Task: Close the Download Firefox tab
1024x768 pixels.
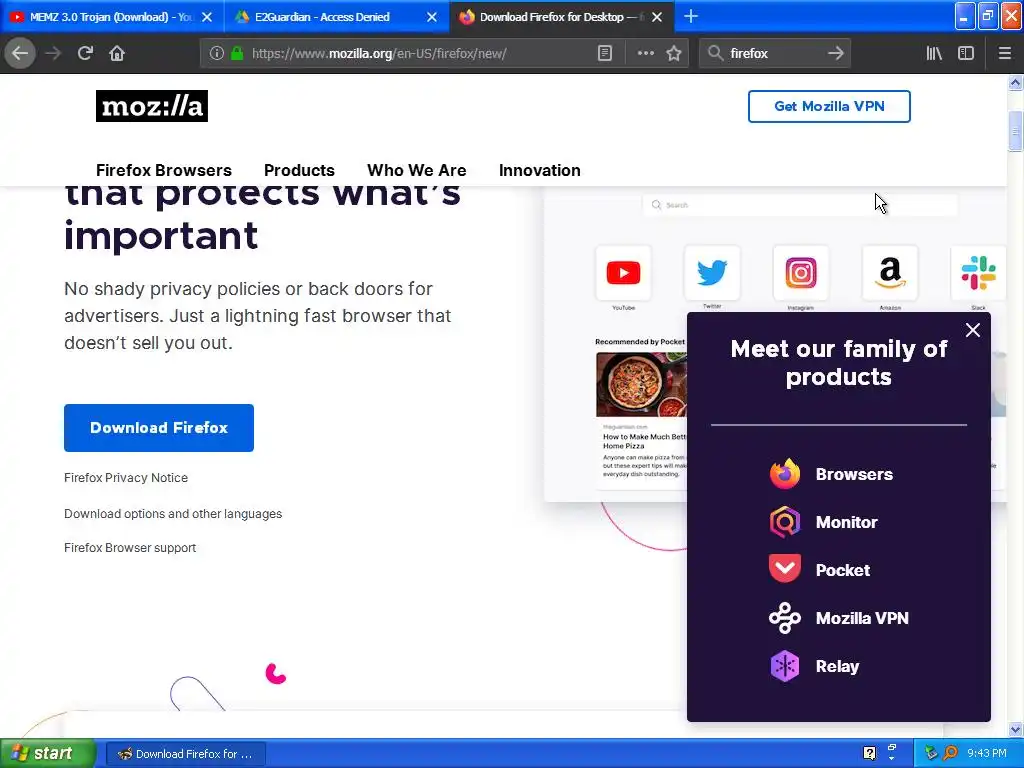Action: point(658,17)
